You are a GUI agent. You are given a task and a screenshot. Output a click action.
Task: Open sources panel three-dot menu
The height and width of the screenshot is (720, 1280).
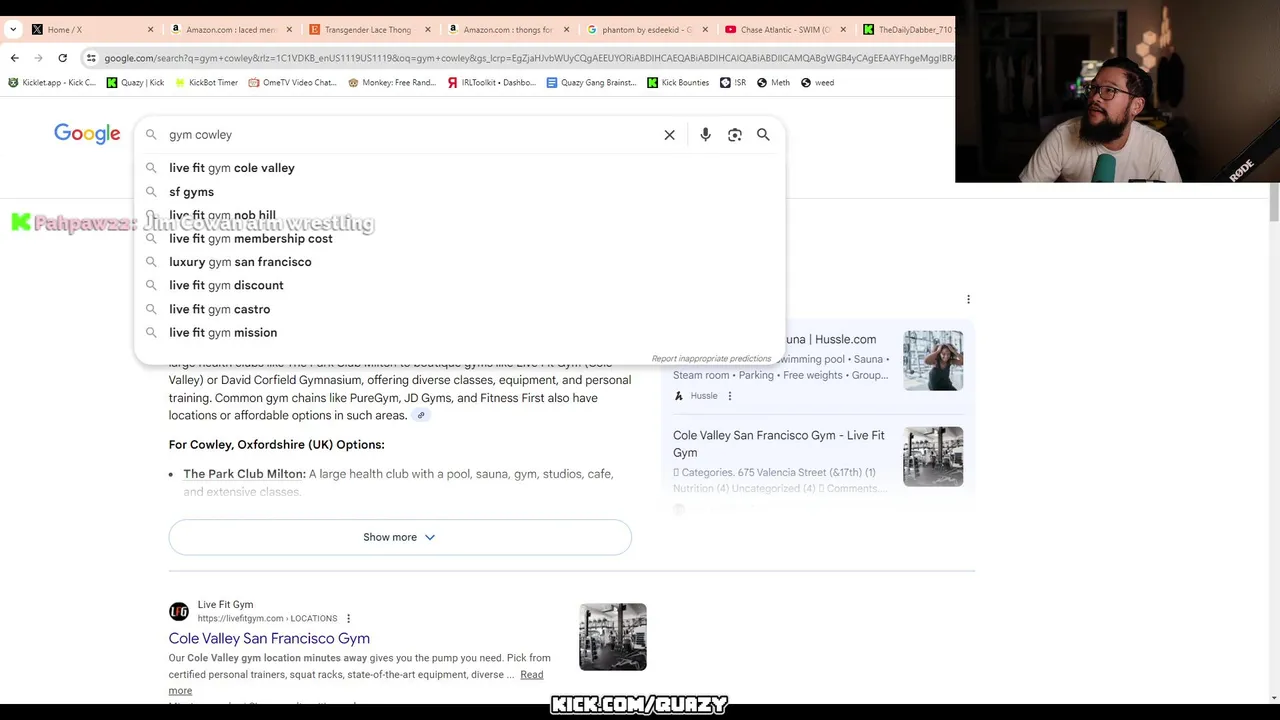968,299
